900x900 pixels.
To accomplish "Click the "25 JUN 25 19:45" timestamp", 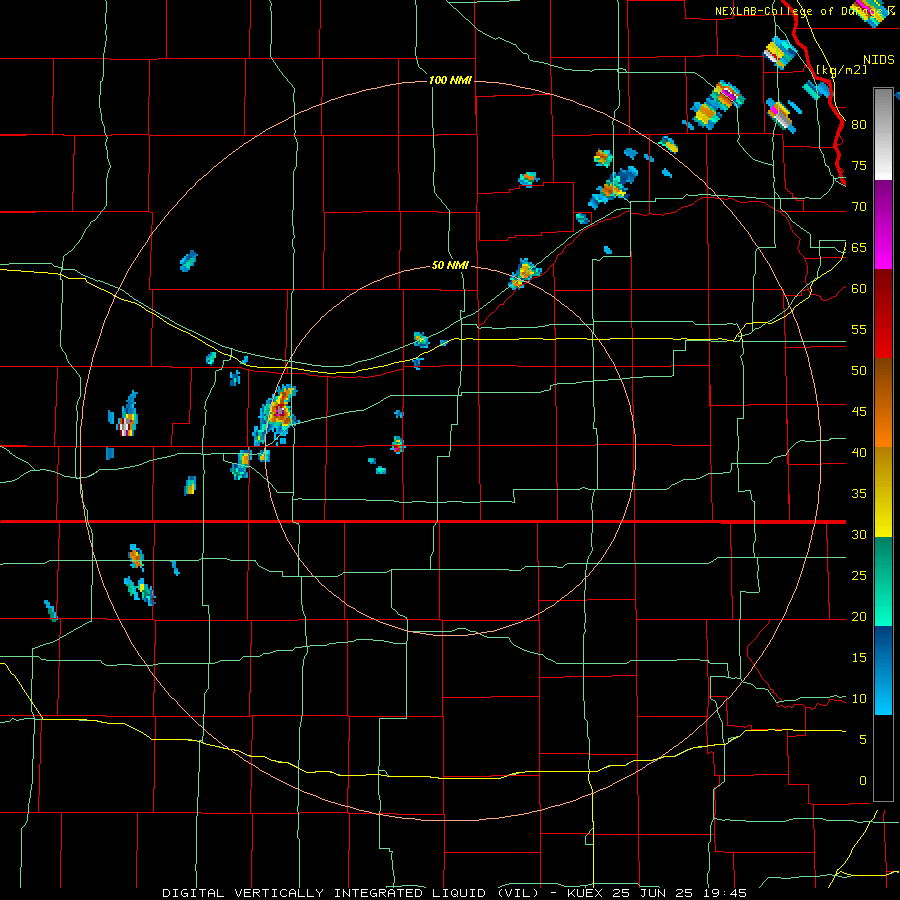I will pyautogui.click(x=681, y=893).
